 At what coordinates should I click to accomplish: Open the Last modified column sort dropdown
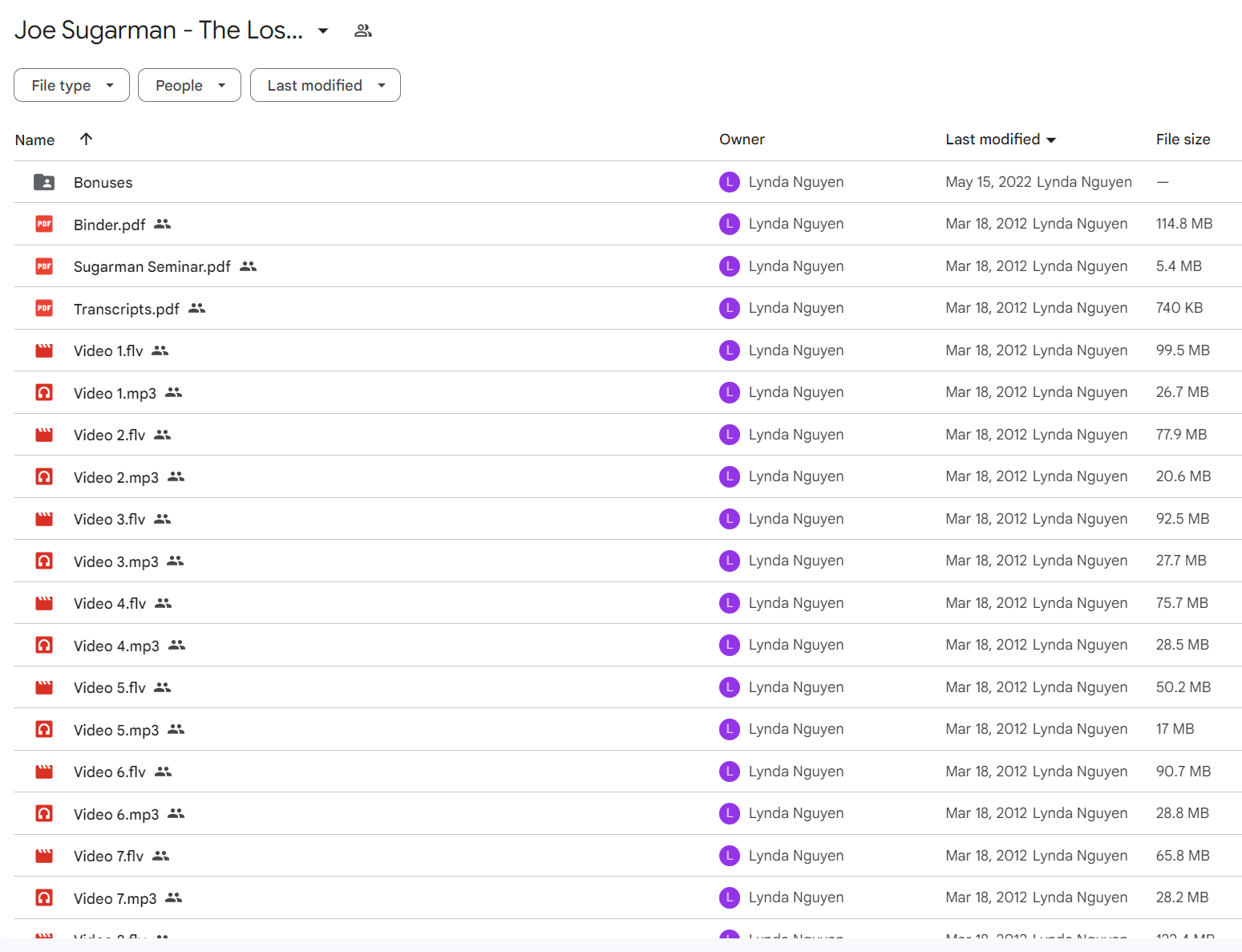coord(1051,140)
